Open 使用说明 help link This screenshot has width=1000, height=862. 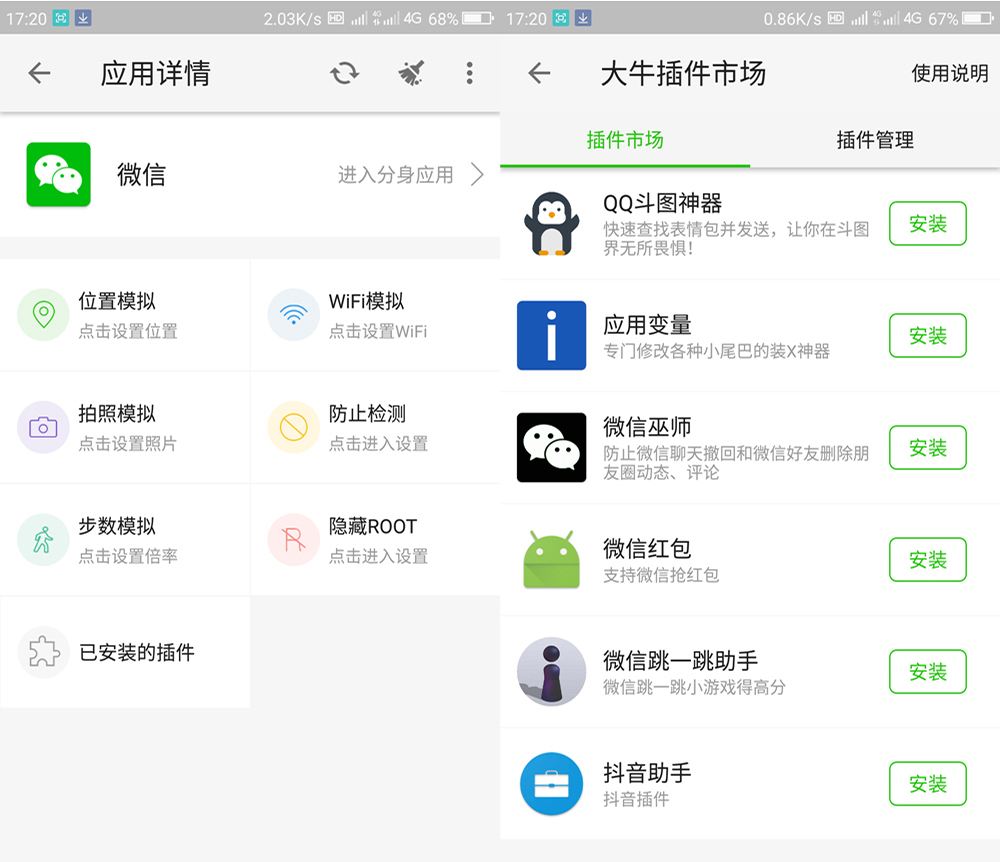(x=950, y=73)
